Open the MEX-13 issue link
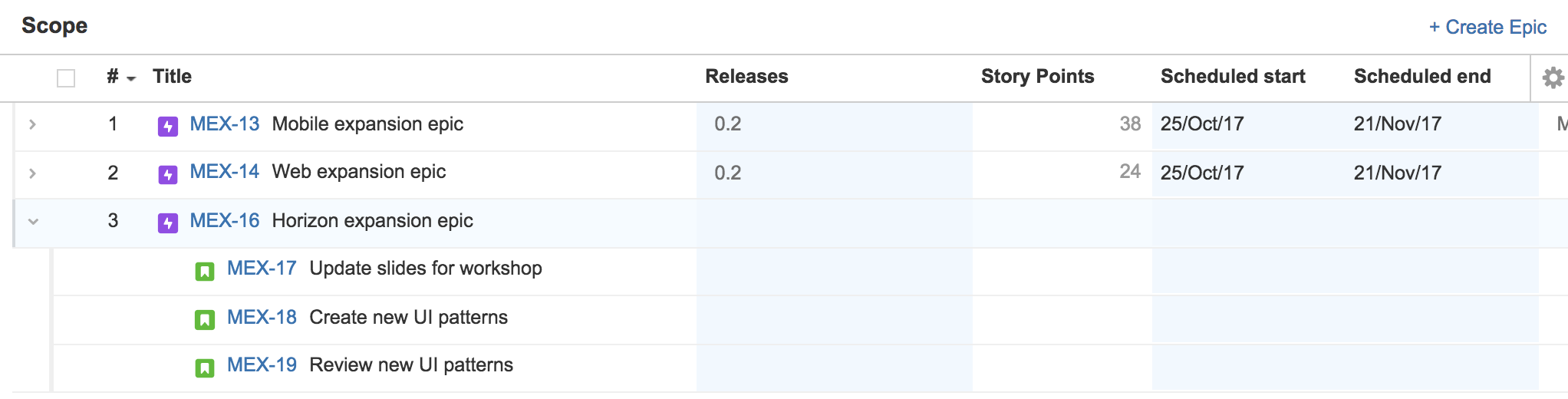The height and width of the screenshot is (399, 1568). coord(225,124)
